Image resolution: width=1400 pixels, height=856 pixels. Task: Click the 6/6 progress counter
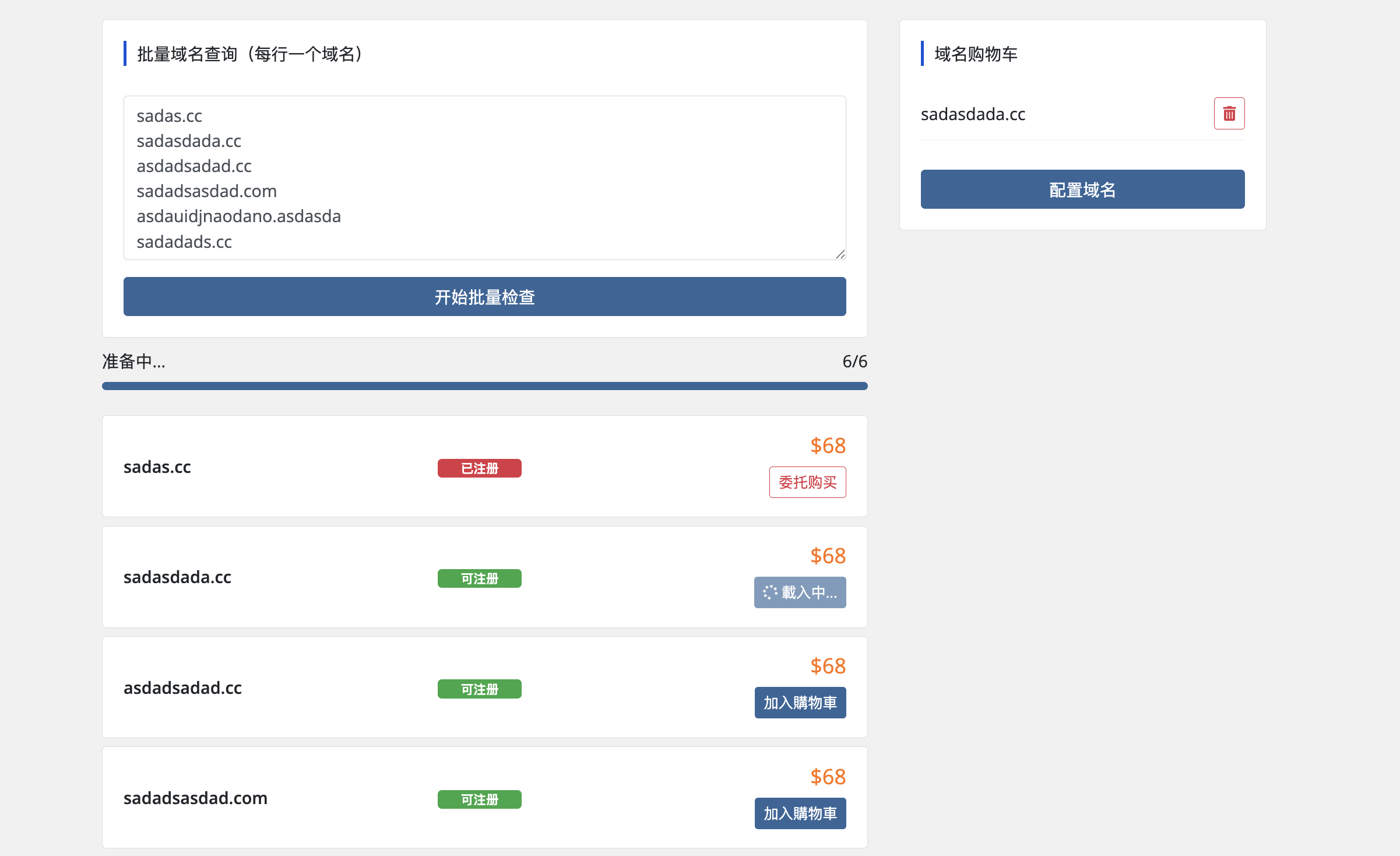[x=854, y=362]
